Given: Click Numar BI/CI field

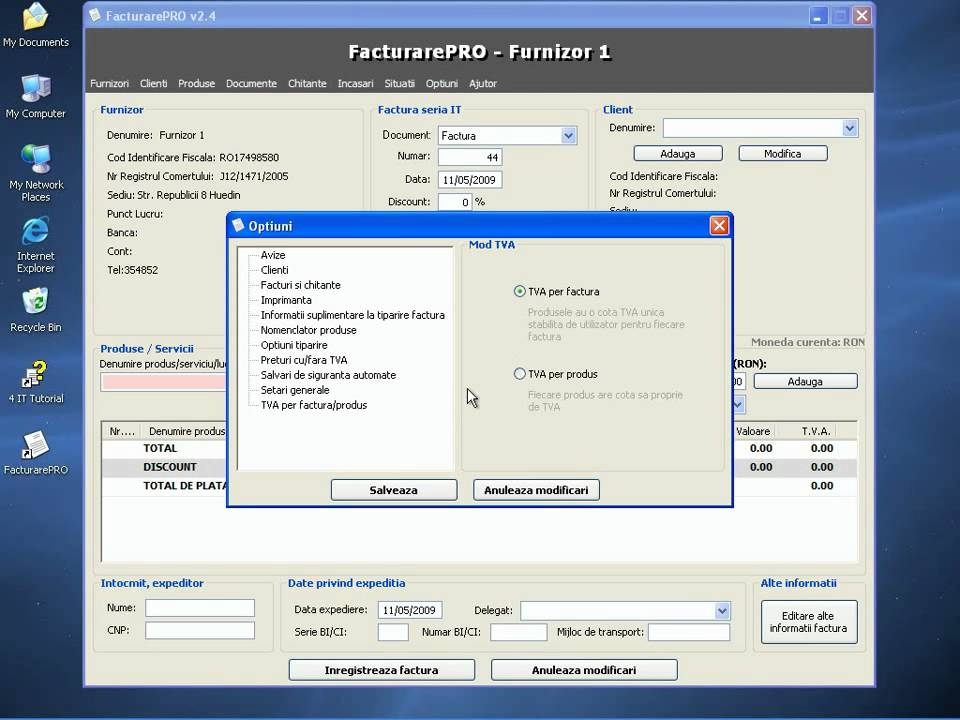Looking at the screenshot, I should 519,632.
